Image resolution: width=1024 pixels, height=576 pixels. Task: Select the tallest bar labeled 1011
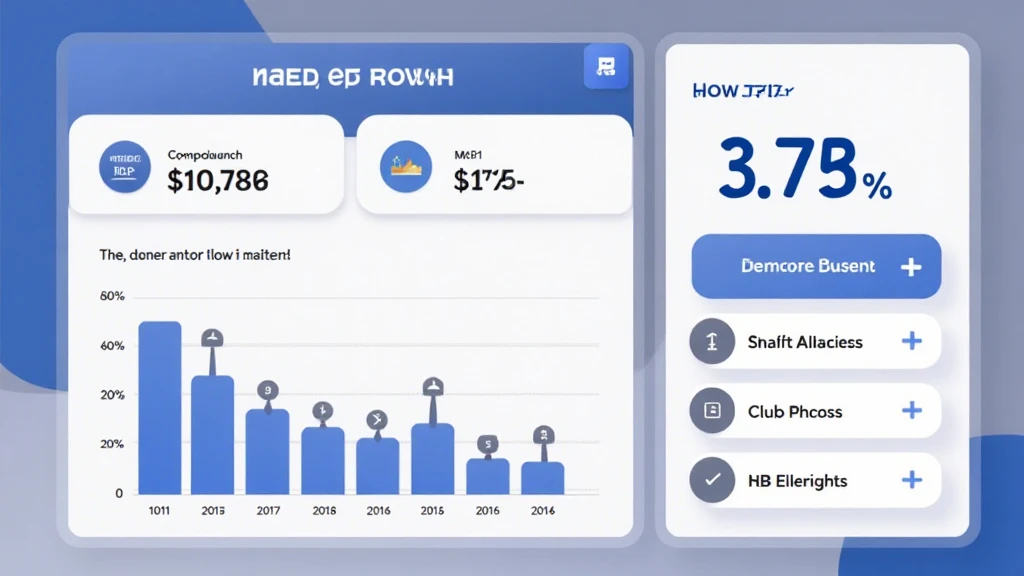coord(160,408)
